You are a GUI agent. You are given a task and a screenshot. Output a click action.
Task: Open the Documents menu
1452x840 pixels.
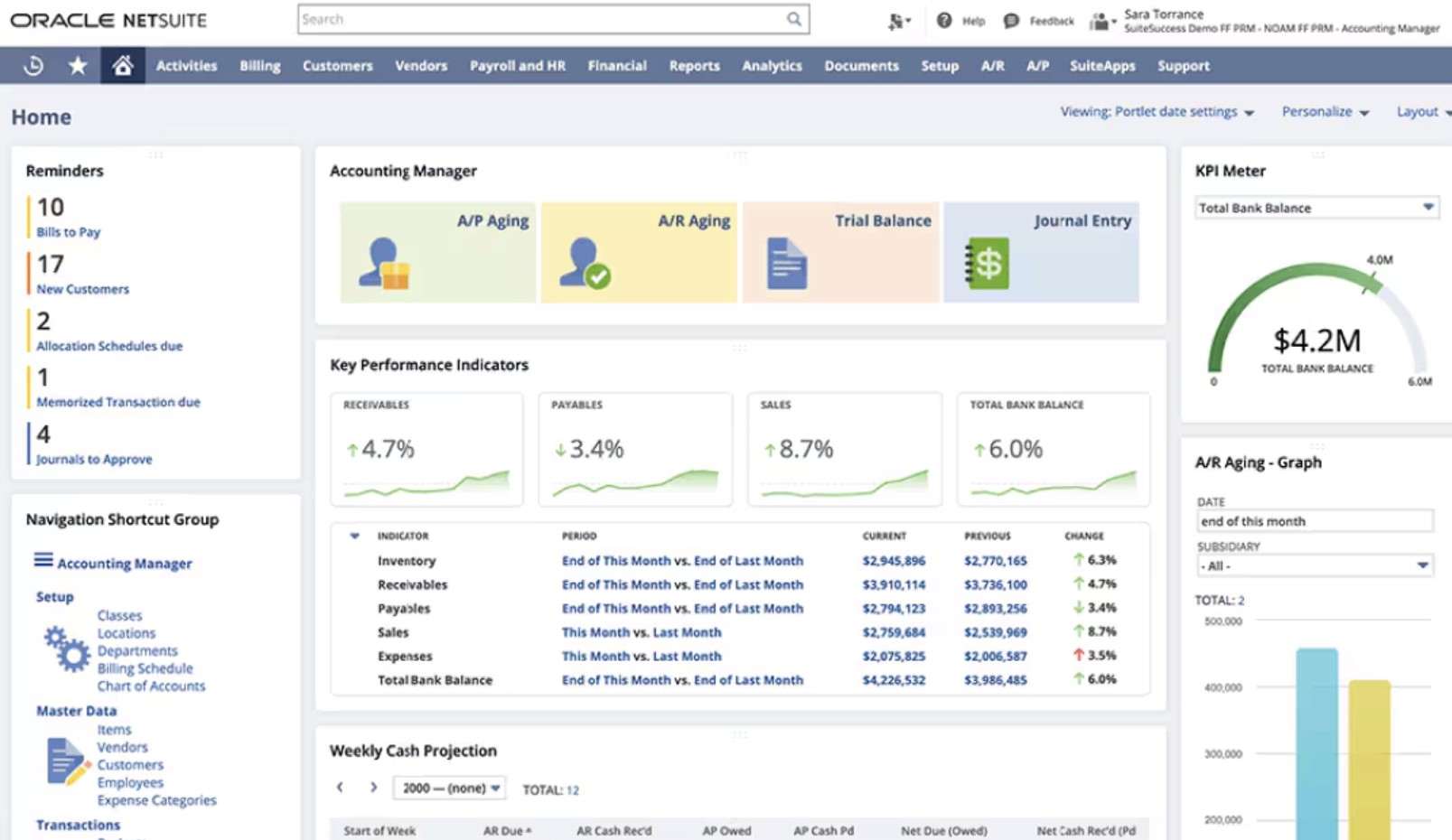click(x=861, y=66)
